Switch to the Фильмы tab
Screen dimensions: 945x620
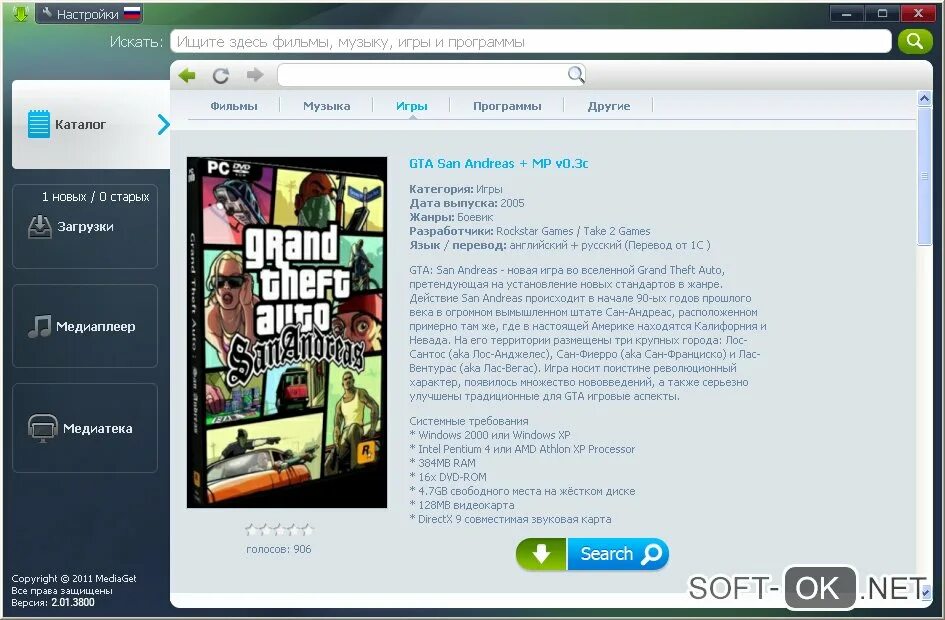point(234,106)
